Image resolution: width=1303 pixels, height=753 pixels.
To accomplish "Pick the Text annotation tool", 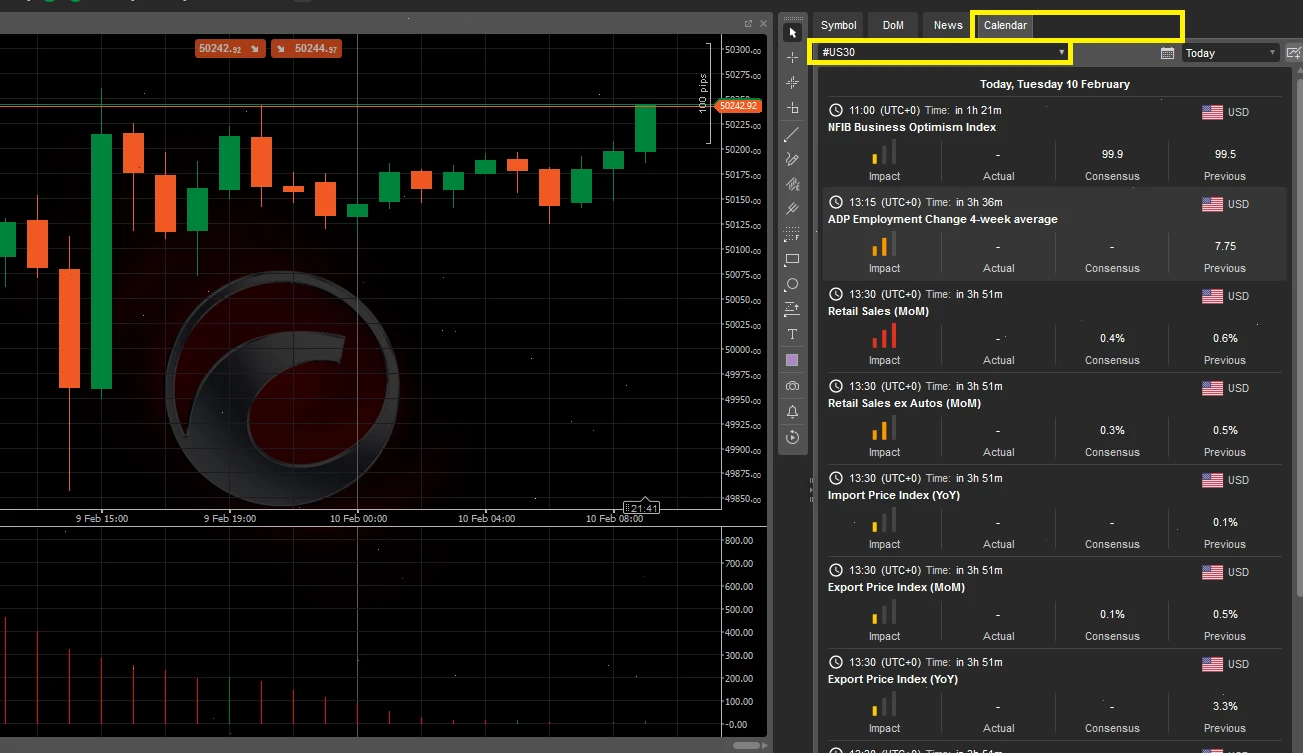I will pyautogui.click(x=792, y=335).
